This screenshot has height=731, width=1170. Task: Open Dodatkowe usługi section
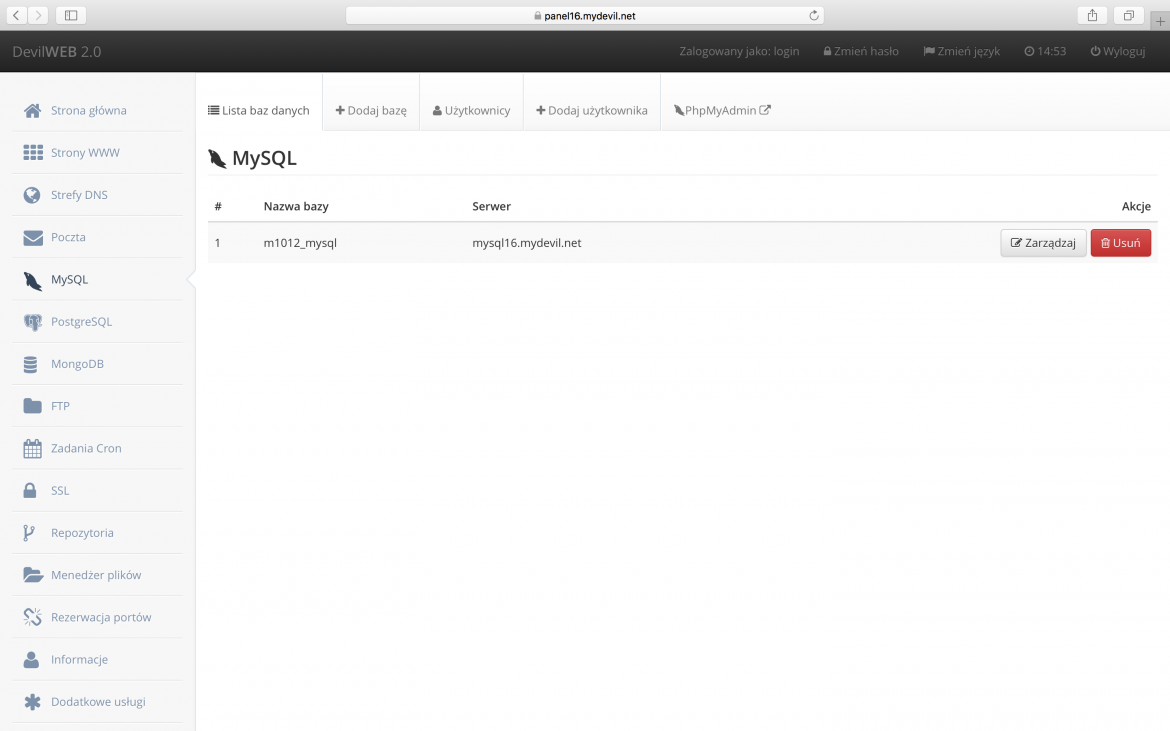(98, 701)
